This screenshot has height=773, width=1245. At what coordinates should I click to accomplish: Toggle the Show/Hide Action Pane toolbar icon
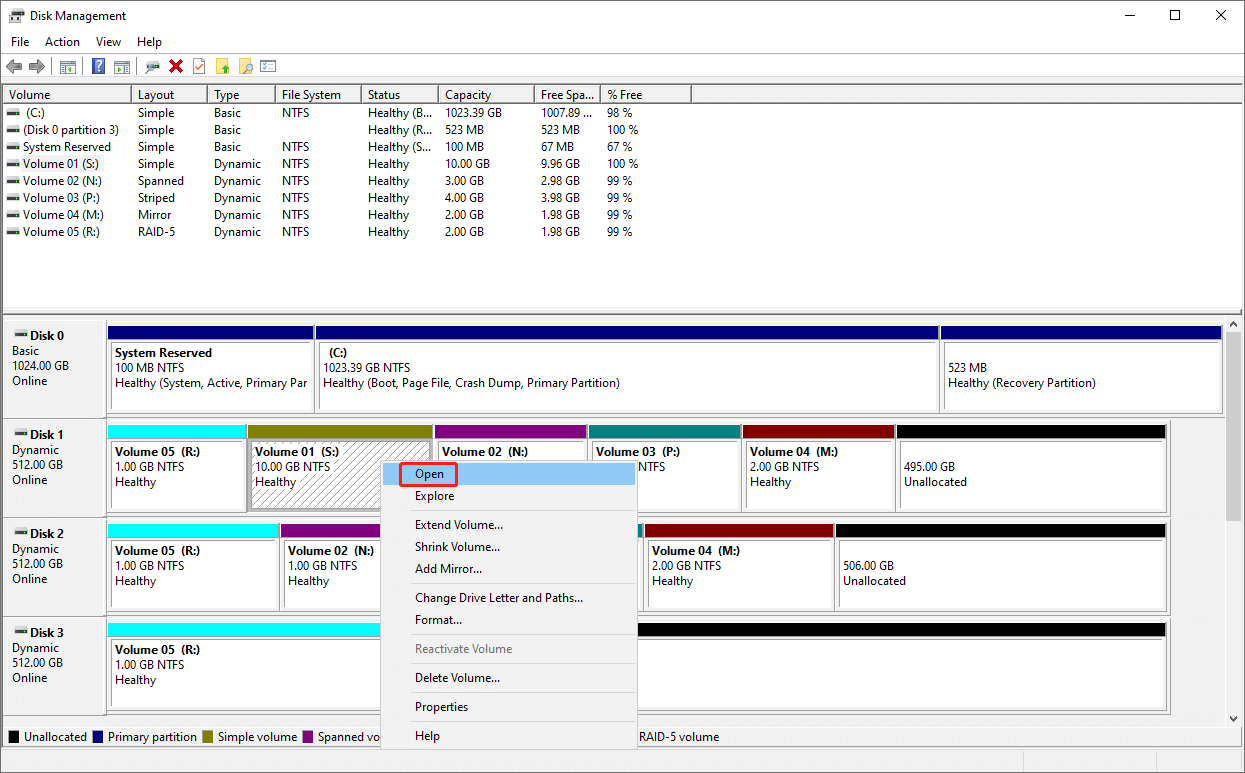coord(122,67)
